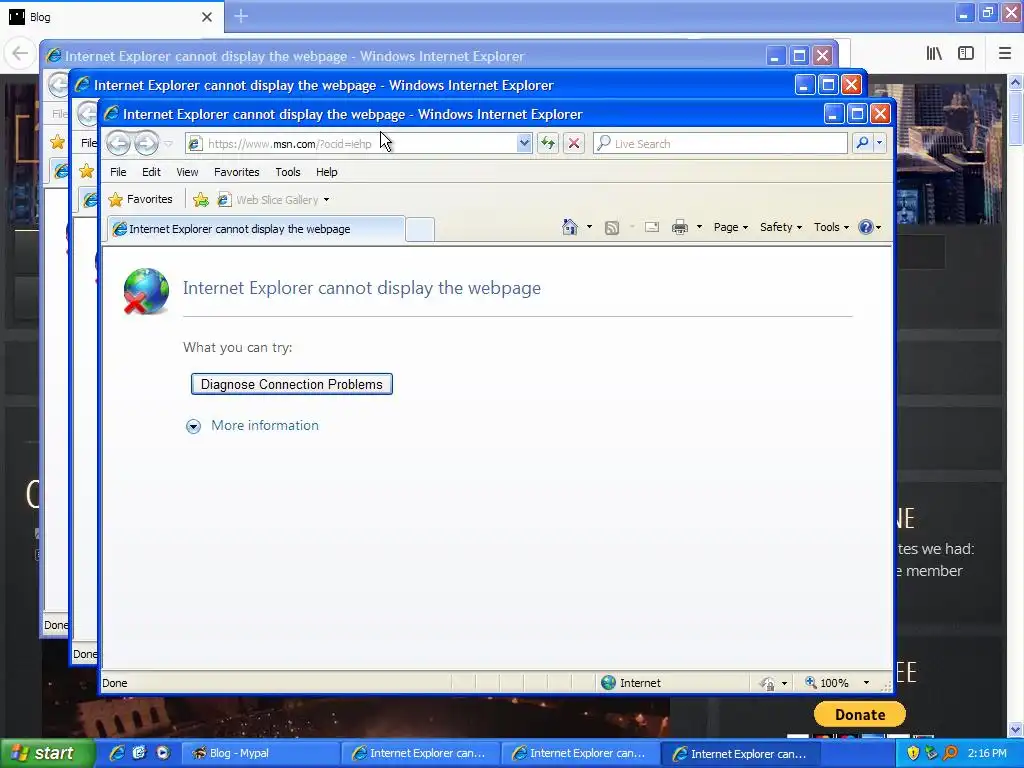Viewport: 1024px width, 768px height.
Task: Click the Read Mail icon
Action: [x=652, y=227]
